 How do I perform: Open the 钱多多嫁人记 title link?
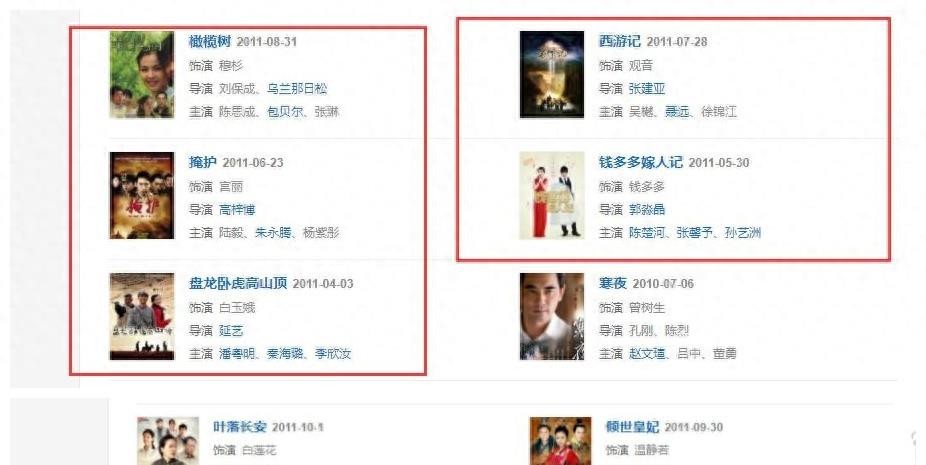click(x=641, y=162)
